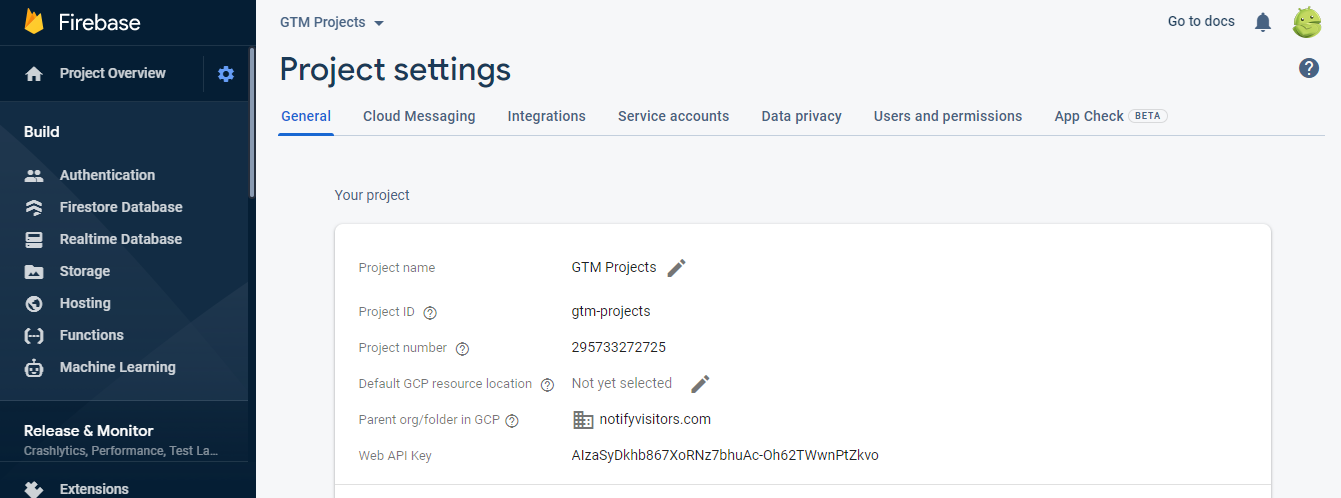Open Machine Learning in the sidebar

[x=118, y=367]
